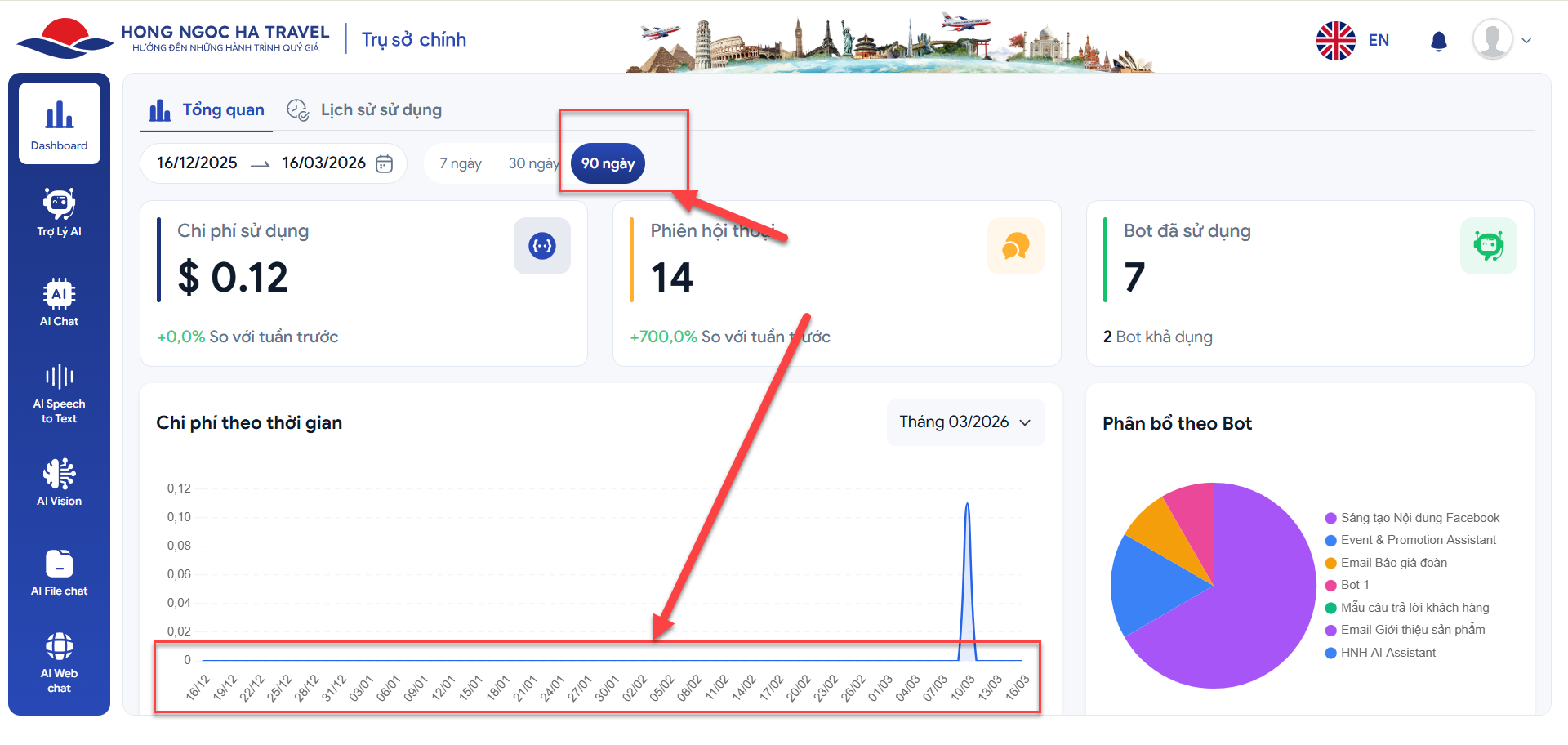The width and height of the screenshot is (1568, 745).
Task: Open the Dashboard sidebar icon
Action: point(59,124)
